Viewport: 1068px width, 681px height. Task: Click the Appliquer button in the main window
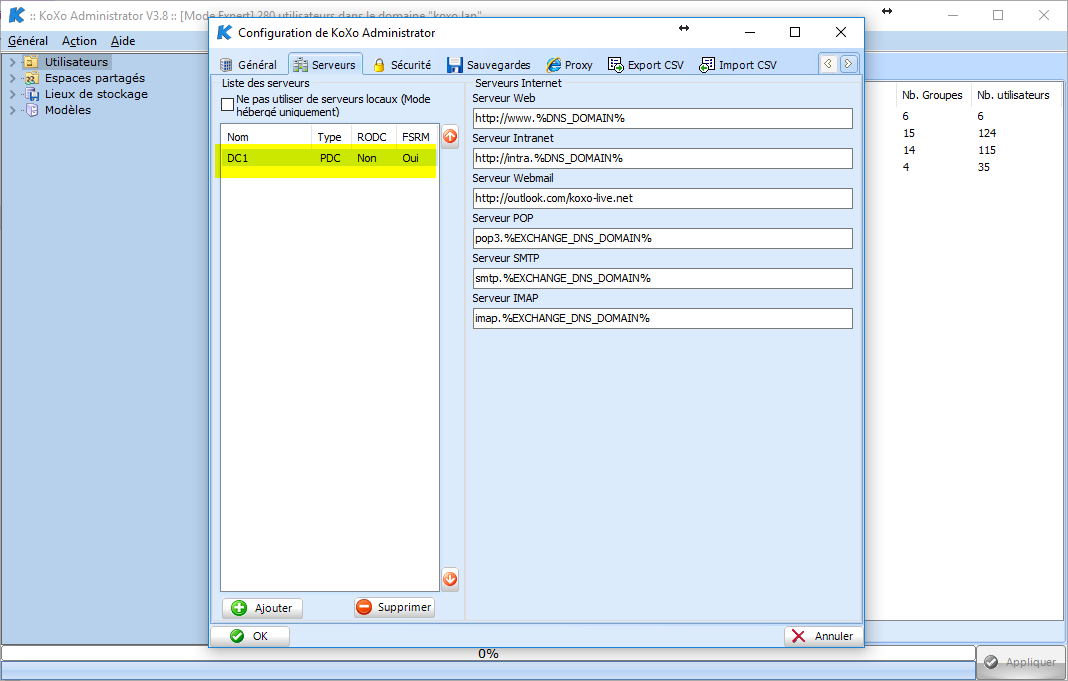click(x=1022, y=662)
